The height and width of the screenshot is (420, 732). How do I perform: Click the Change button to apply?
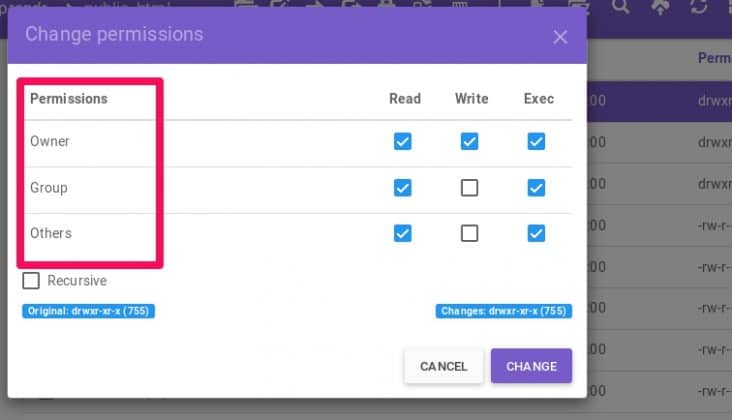pos(531,366)
